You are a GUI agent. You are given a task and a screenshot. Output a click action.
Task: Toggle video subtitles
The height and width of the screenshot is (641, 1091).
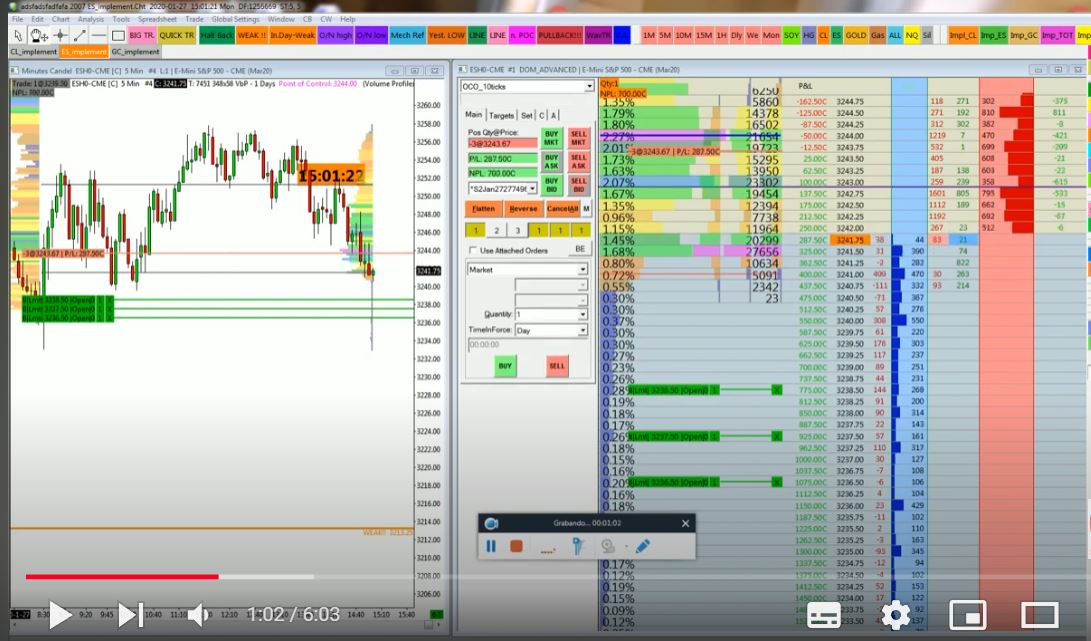tap(823, 615)
